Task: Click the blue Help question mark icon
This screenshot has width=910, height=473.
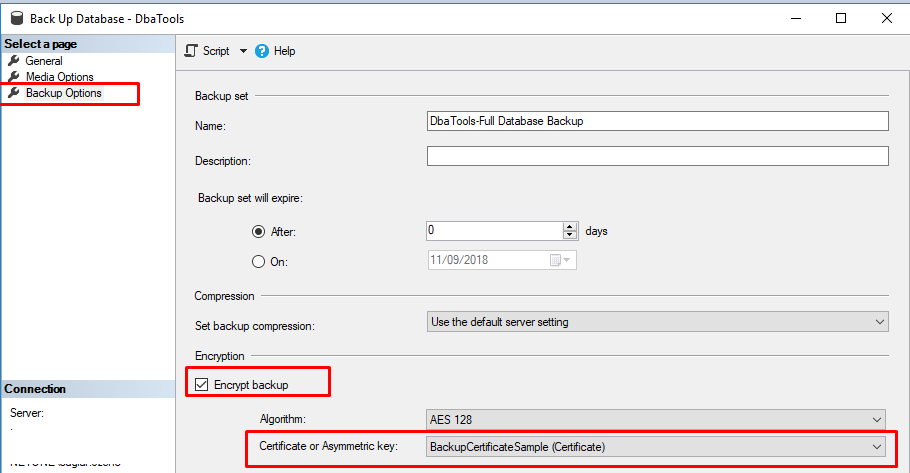Action: click(x=262, y=51)
